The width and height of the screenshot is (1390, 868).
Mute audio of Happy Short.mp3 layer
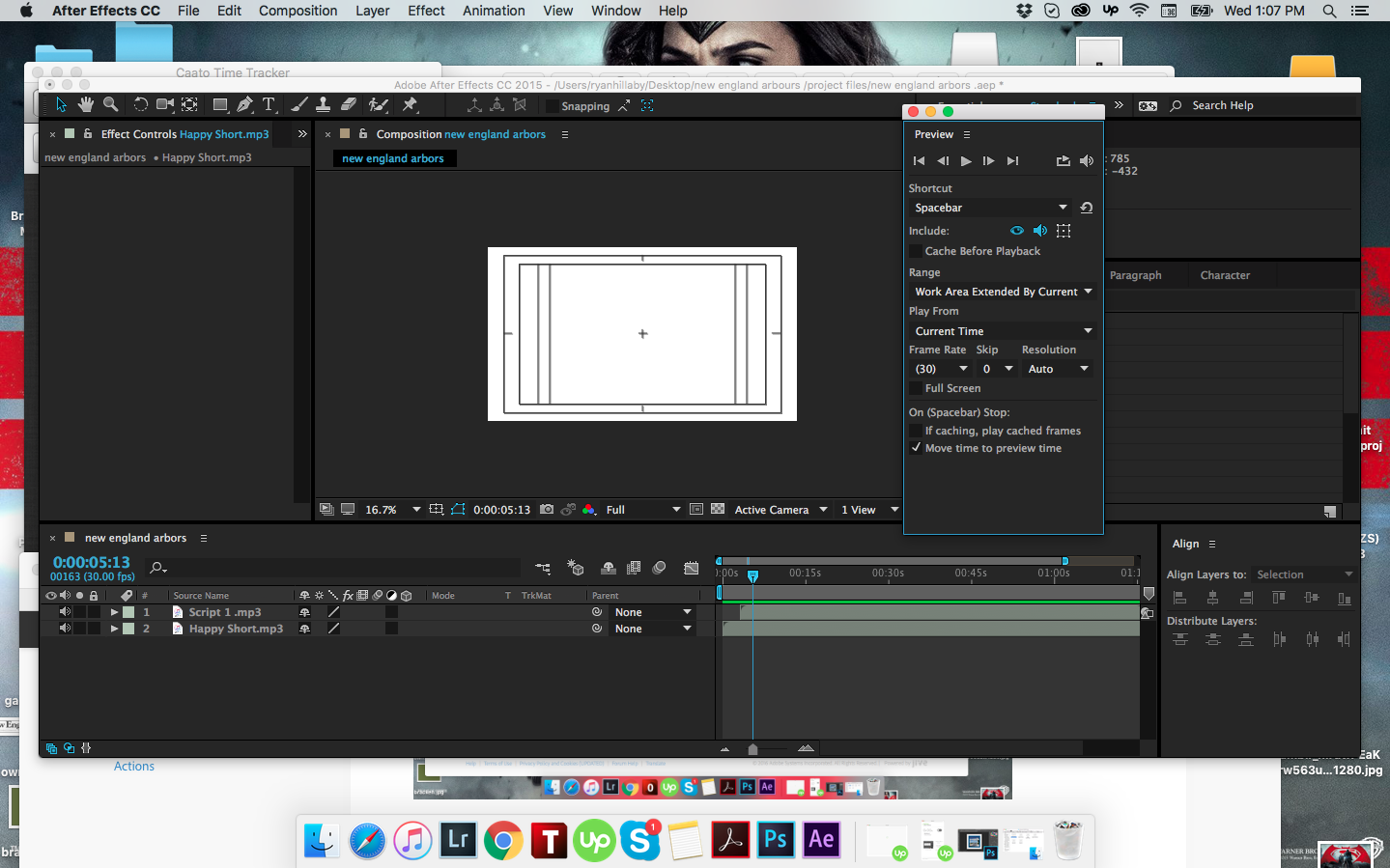coord(65,629)
